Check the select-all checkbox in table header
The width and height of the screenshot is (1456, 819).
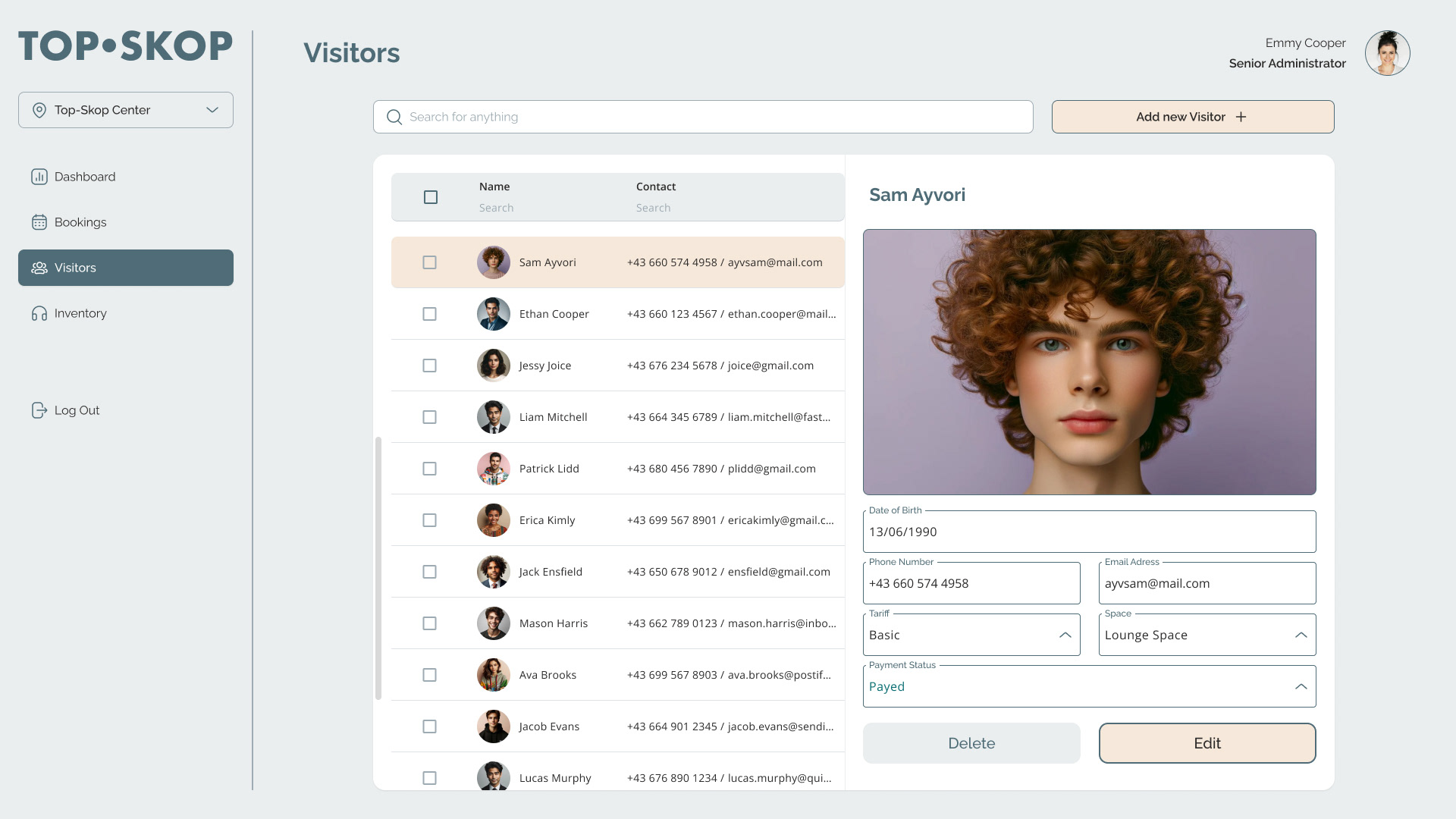(431, 197)
